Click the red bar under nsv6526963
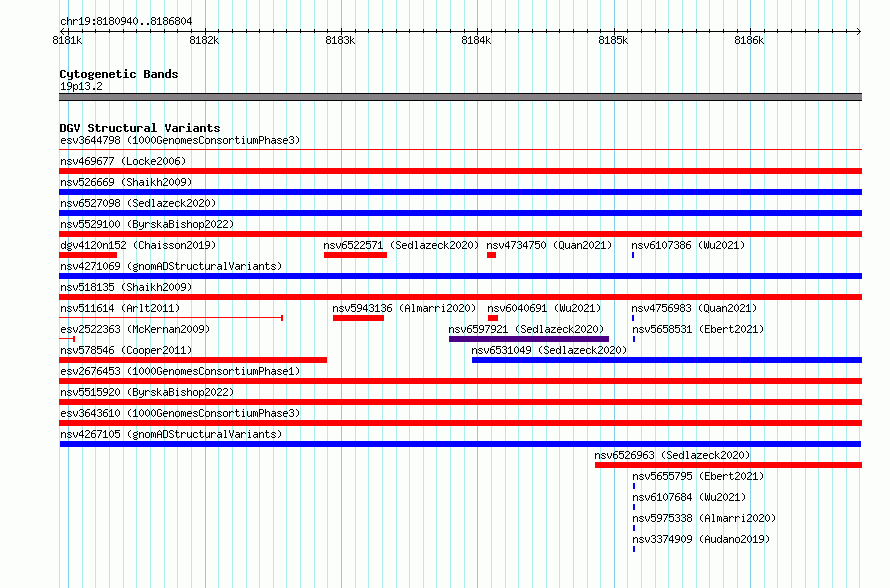Viewport: 890px width, 588px height. [x=728, y=465]
